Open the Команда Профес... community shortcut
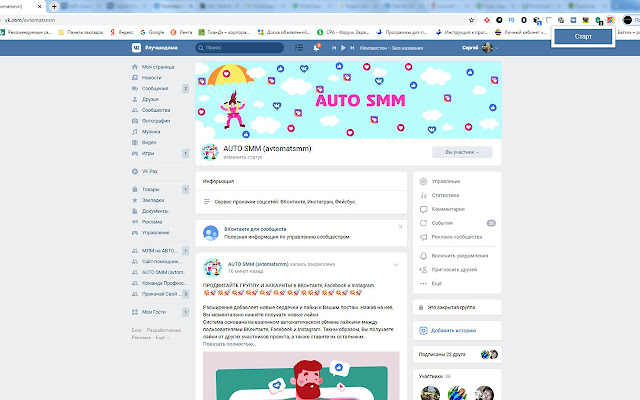 tap(163, 283)
